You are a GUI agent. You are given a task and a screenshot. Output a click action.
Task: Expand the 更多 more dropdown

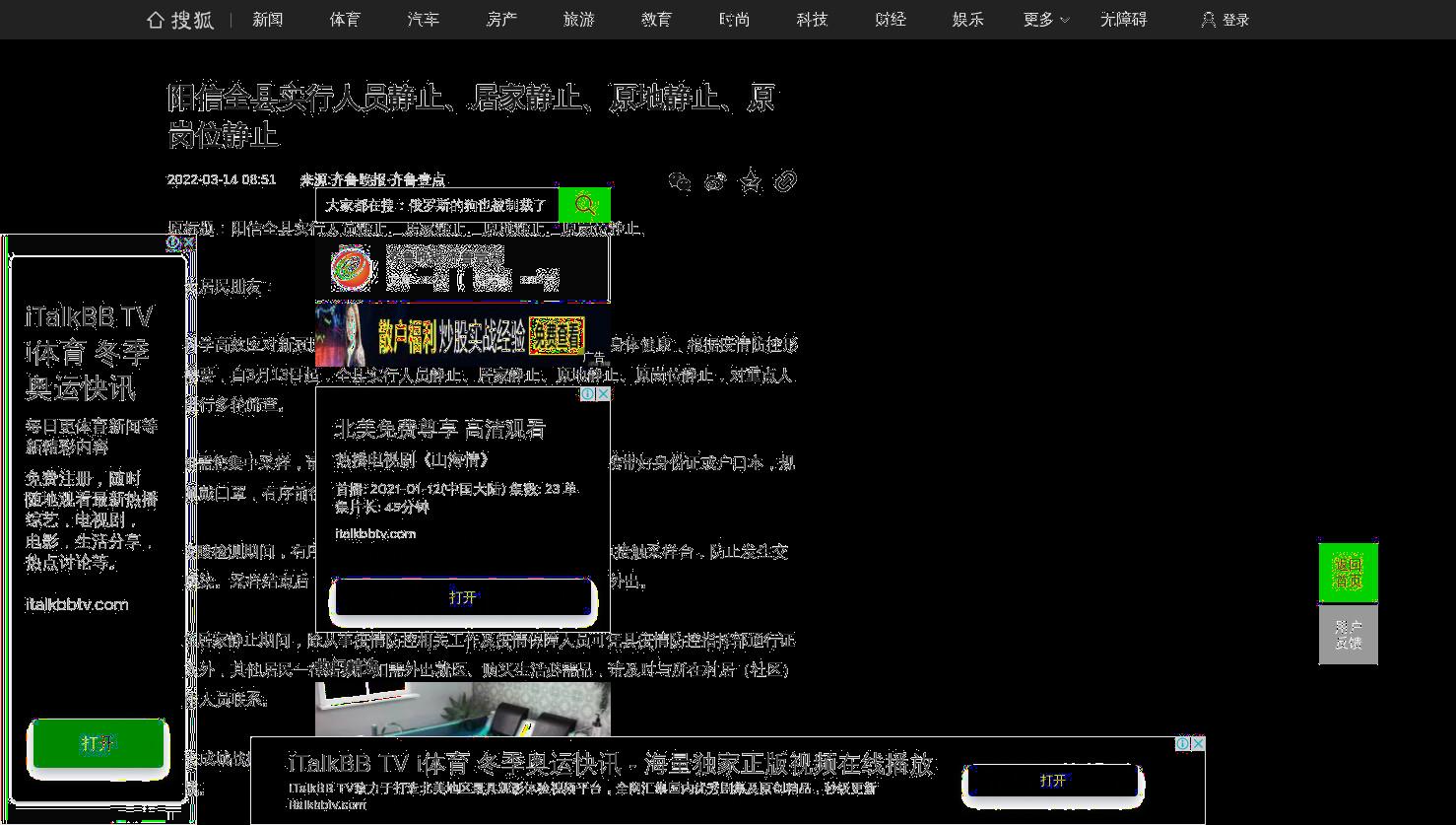point(1045,20)
